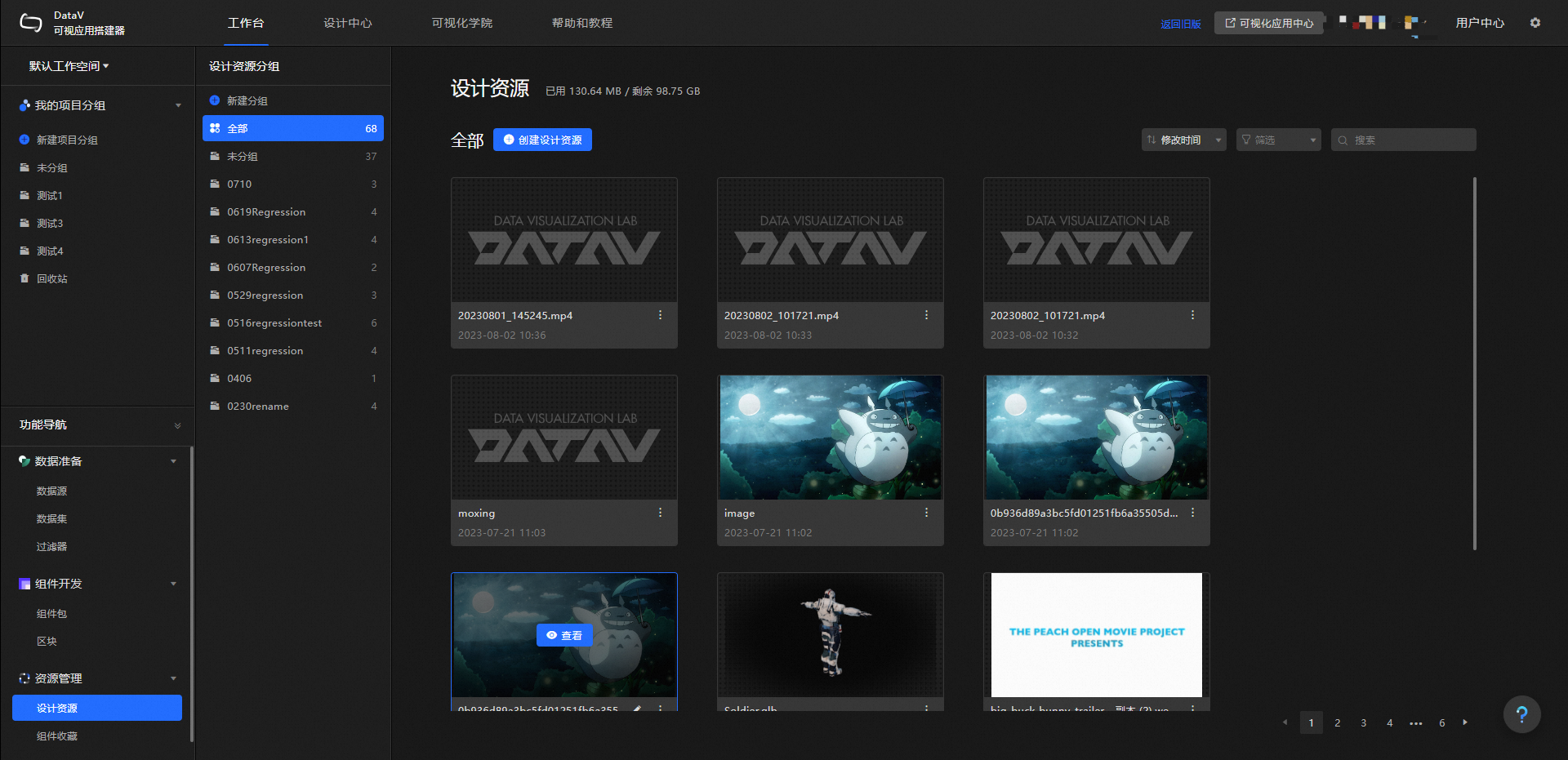The width and height of the screenshot is (1568, 760).
Task: Open more options for moxing resource
Action: [660, 513]
